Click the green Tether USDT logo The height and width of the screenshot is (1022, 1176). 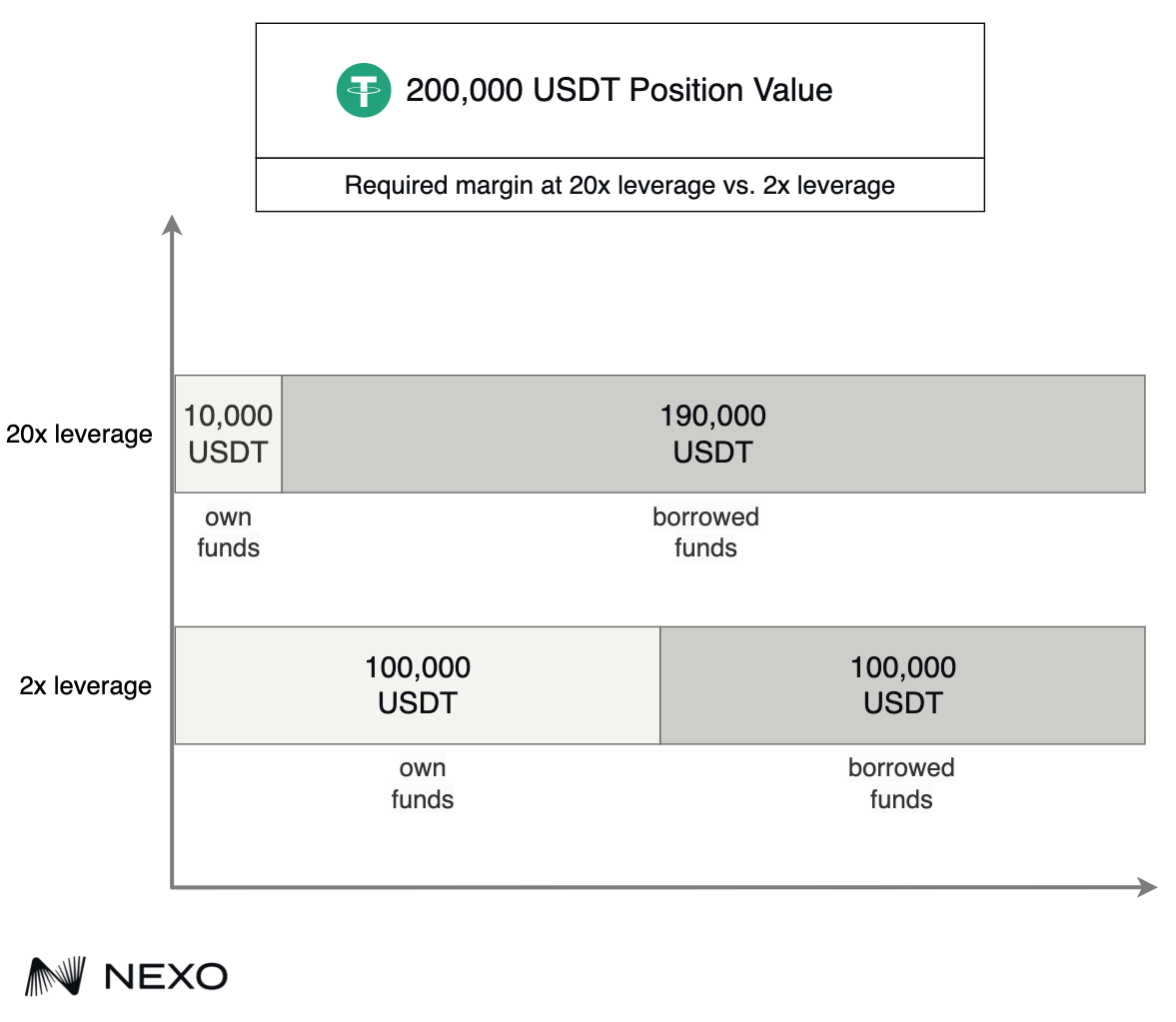(363, 90)
